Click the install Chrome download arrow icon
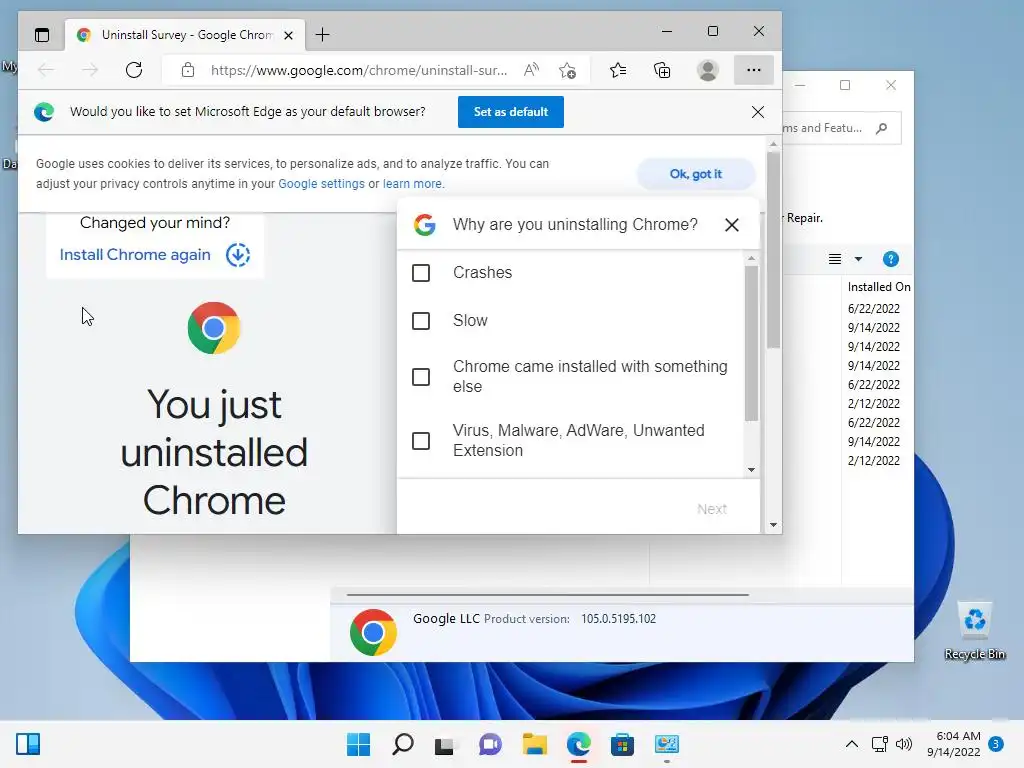This screenshot has width=1024, height=768. coord(238,255)
